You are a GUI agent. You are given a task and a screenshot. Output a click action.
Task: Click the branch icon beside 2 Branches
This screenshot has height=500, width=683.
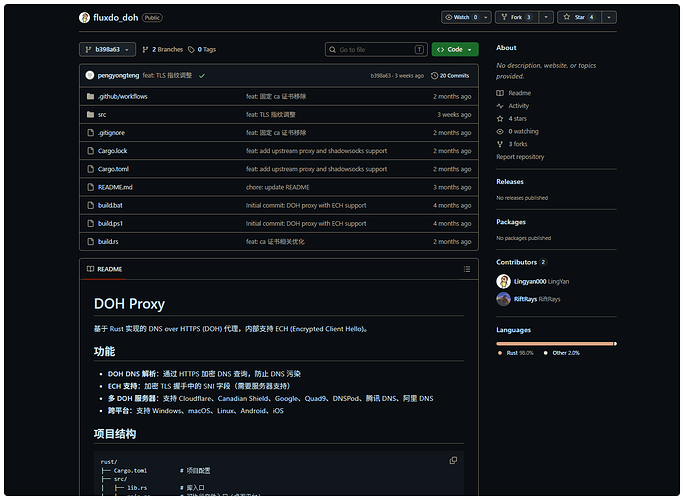click(x=145, y=50)
